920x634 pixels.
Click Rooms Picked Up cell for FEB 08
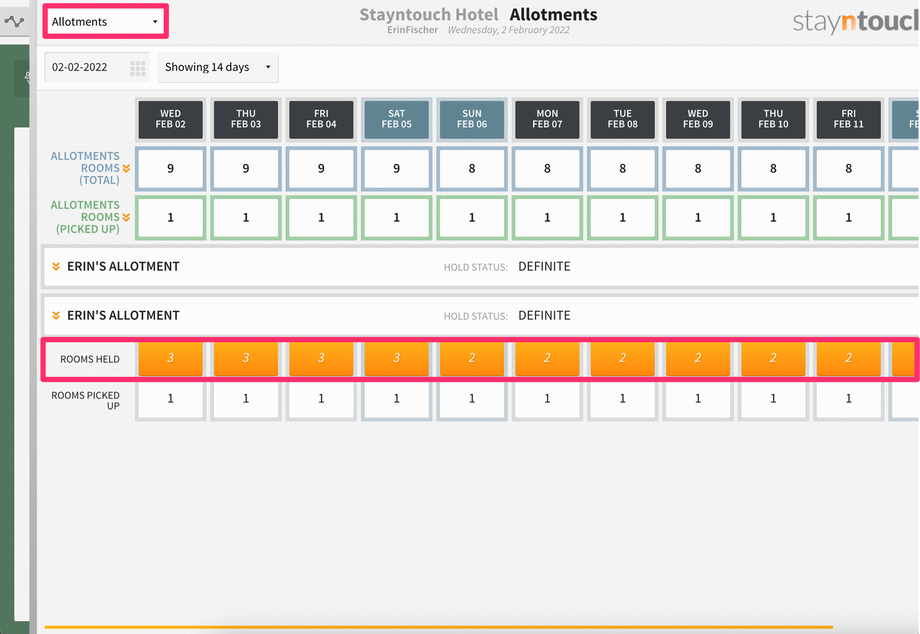tap(623, 399)
